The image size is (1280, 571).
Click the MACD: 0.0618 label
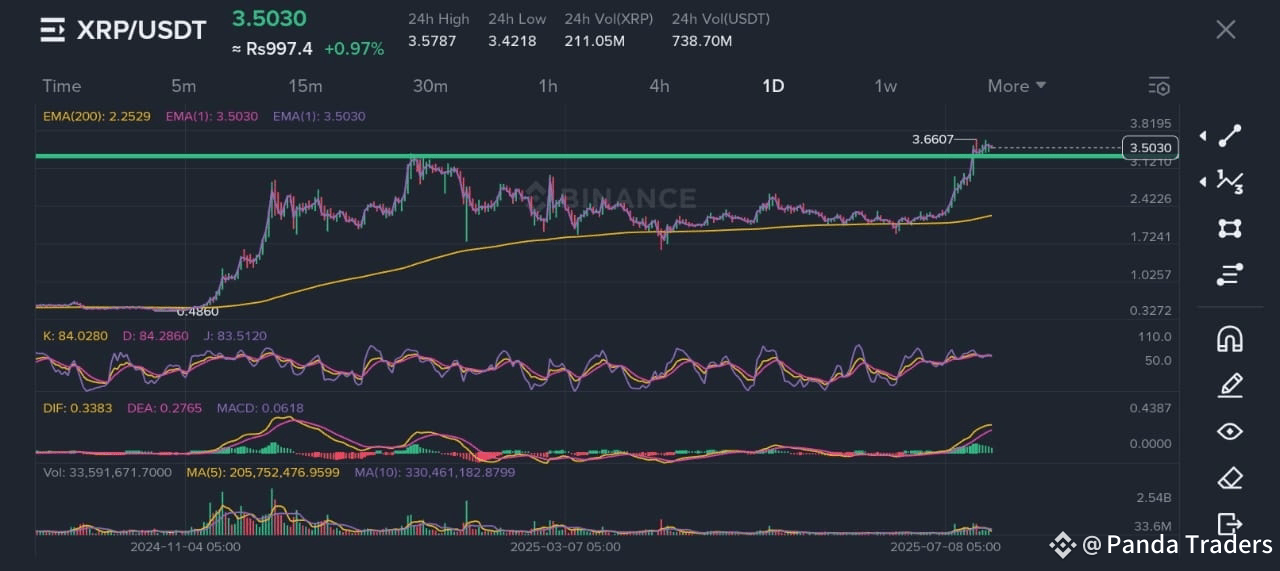260,408
